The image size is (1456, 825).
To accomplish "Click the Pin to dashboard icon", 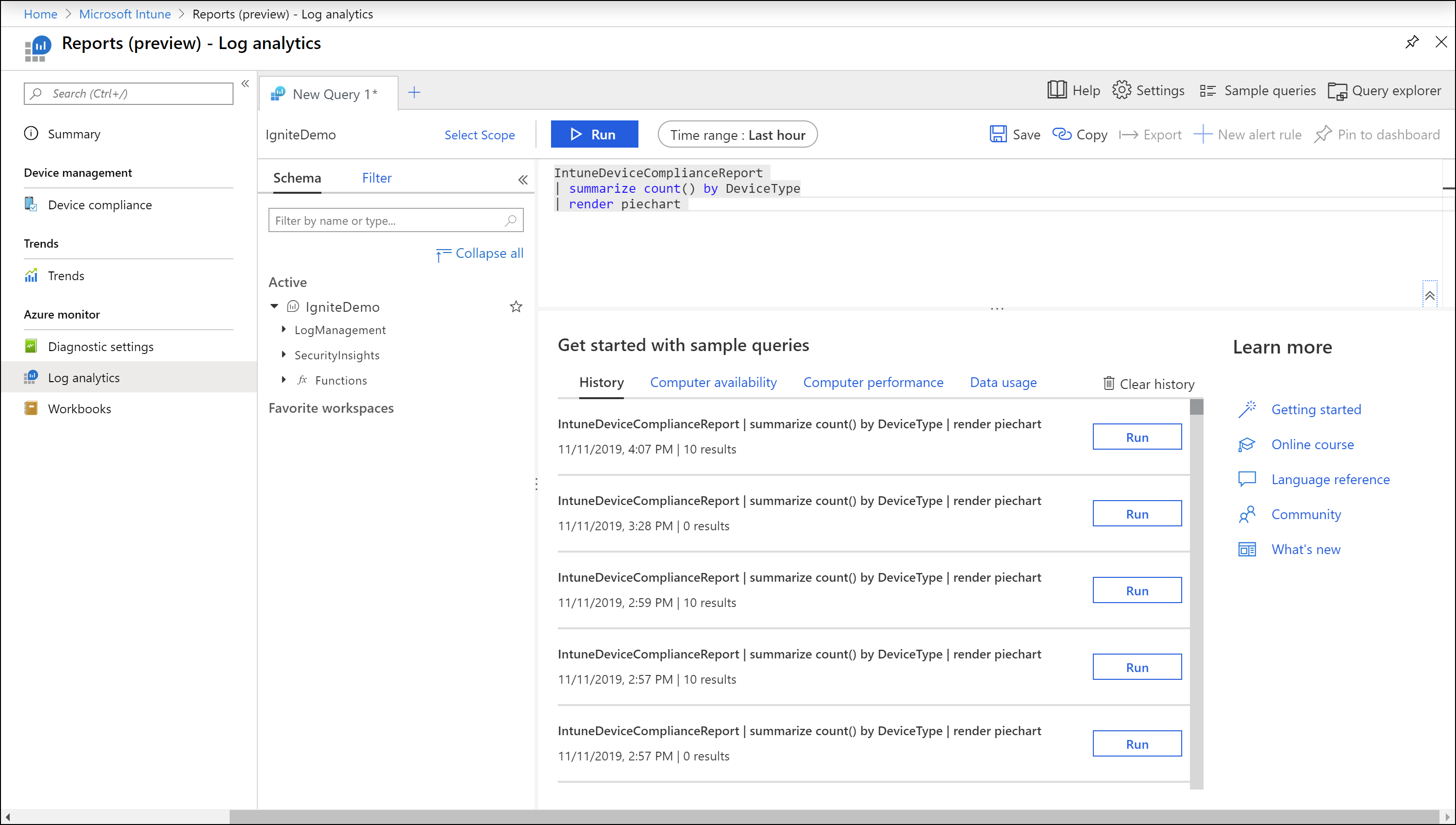I will pos(1325,134).
